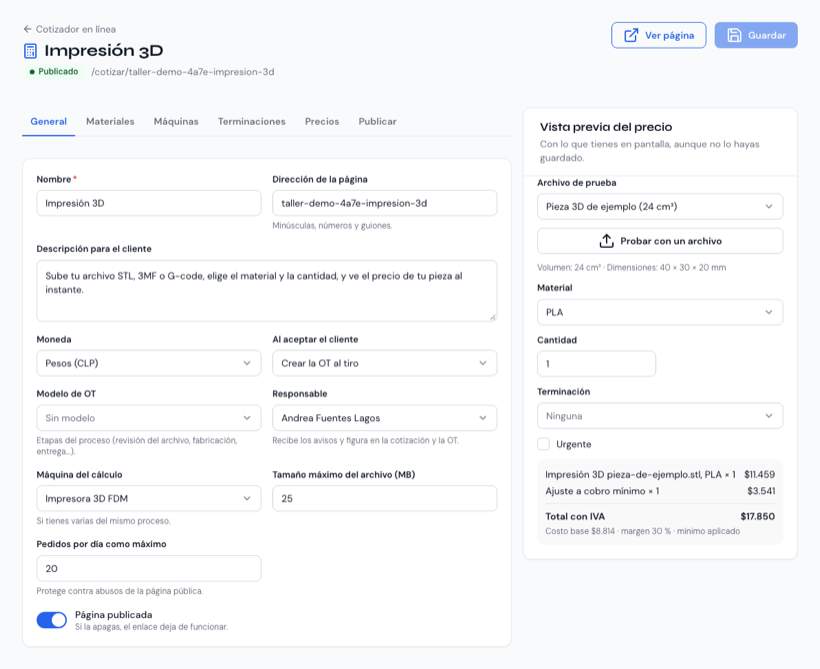Screen dimensions: 820x669
Task: Open the Modelo de OT dropdown
Action: (149, 418)
